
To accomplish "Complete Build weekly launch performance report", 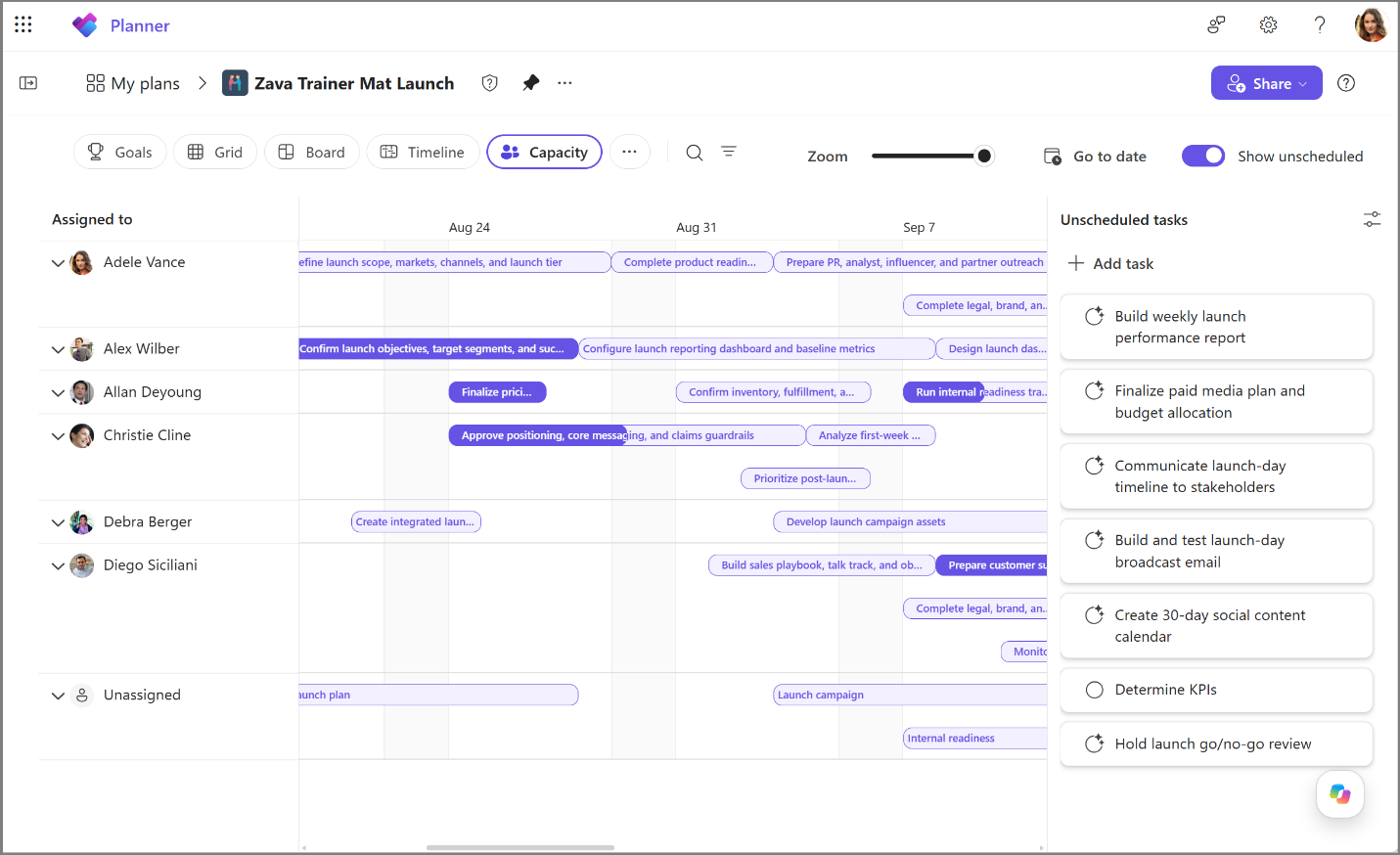I will 1095,316.
